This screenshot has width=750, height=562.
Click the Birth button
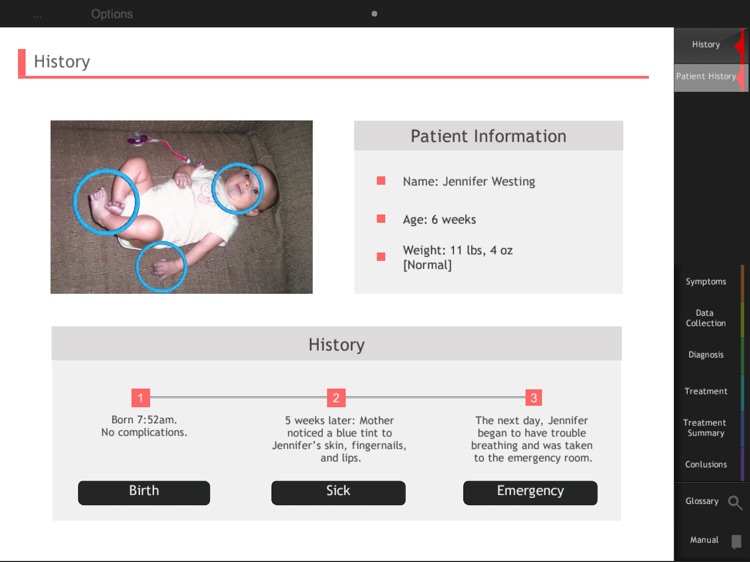click(144, 493)
